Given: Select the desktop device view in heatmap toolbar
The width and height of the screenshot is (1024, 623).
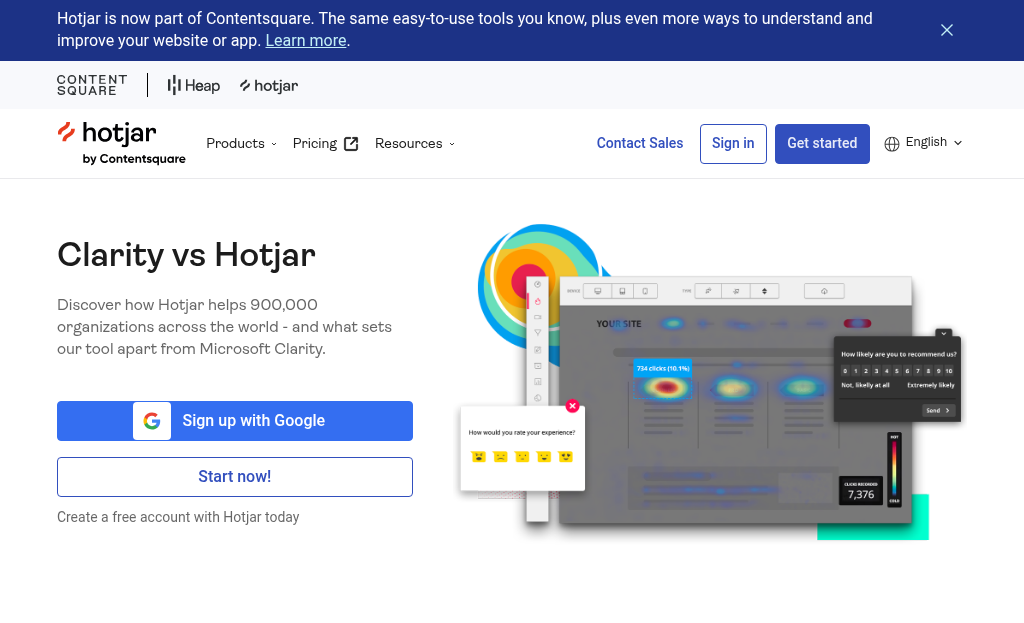Looking at the screenshot, I should click(598, 289).
